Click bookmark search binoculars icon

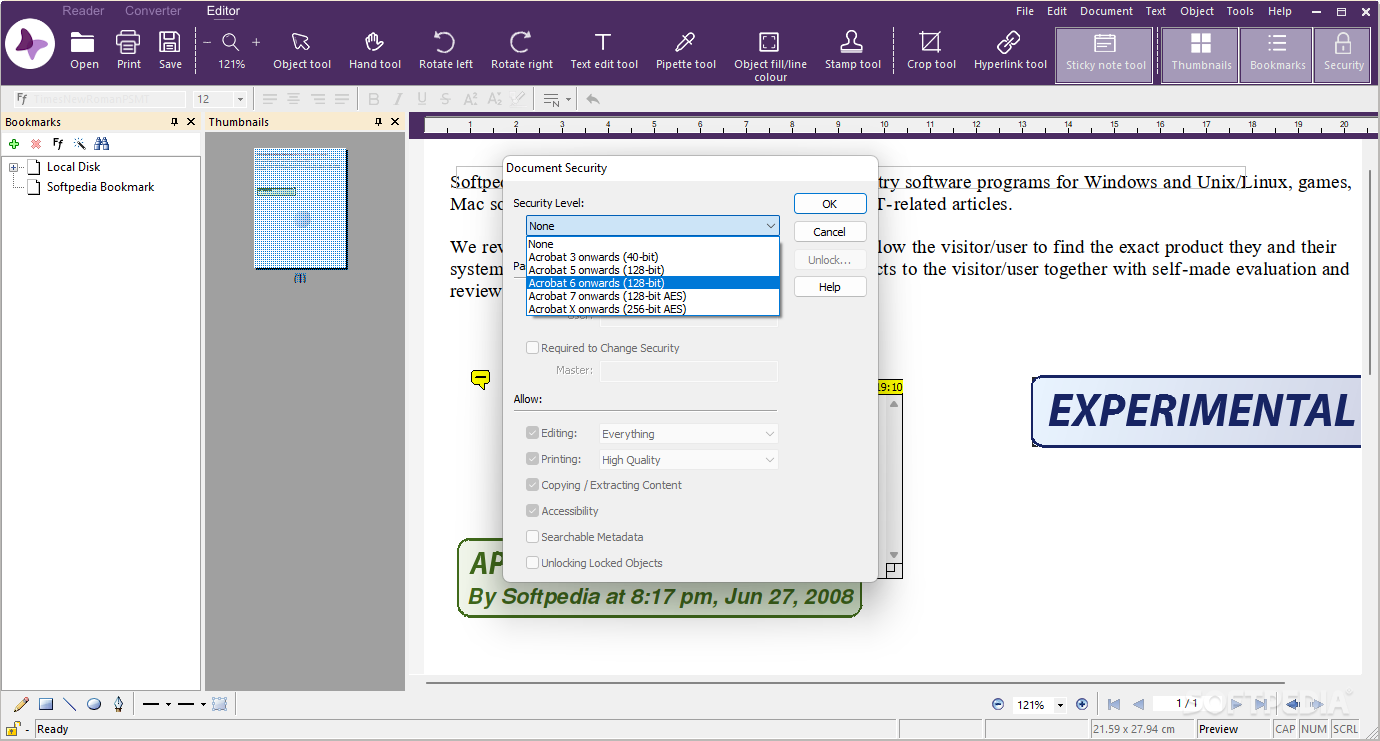click(x=101, y=144)
